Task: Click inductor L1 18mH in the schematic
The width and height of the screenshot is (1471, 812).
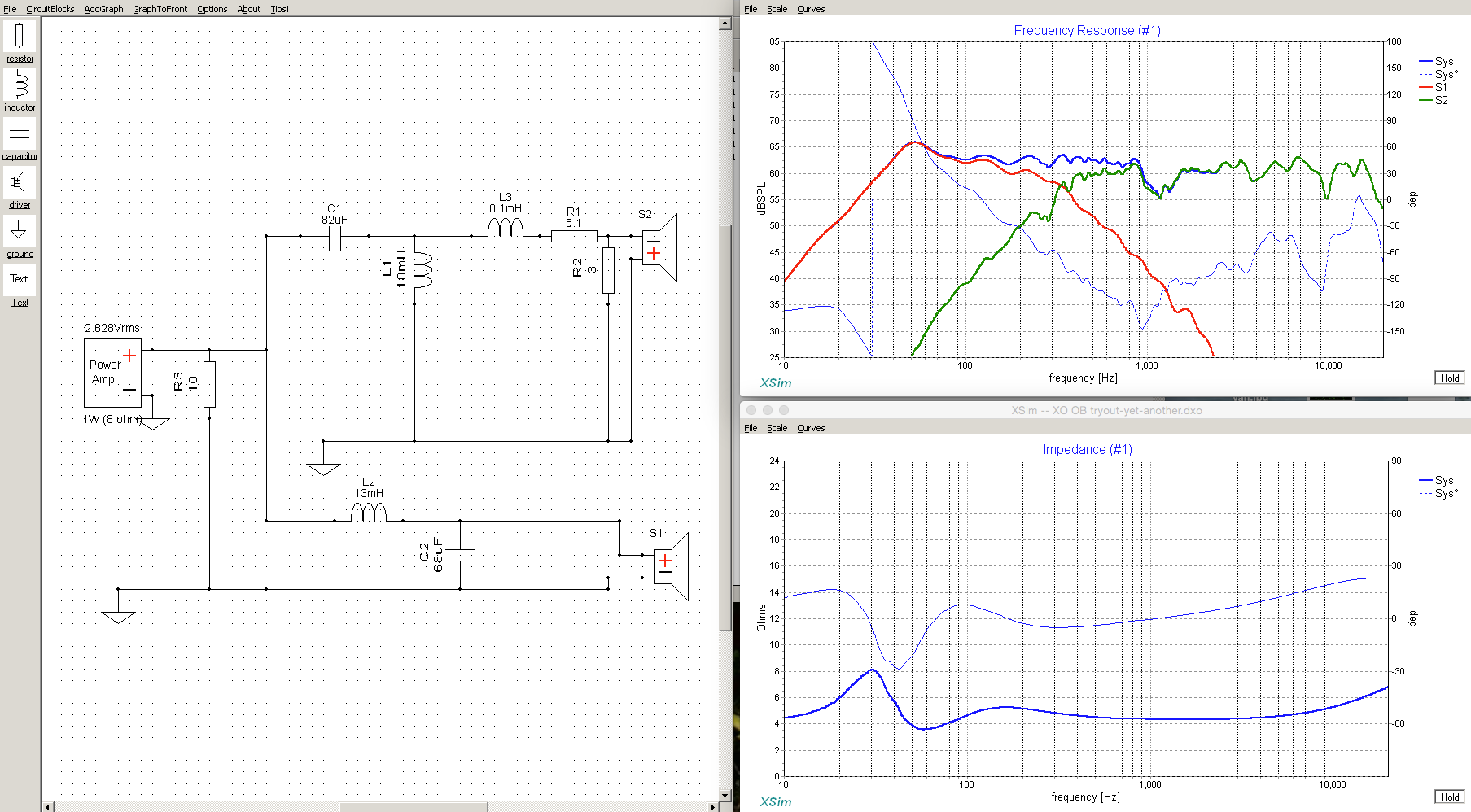Action: coord(422,268)
